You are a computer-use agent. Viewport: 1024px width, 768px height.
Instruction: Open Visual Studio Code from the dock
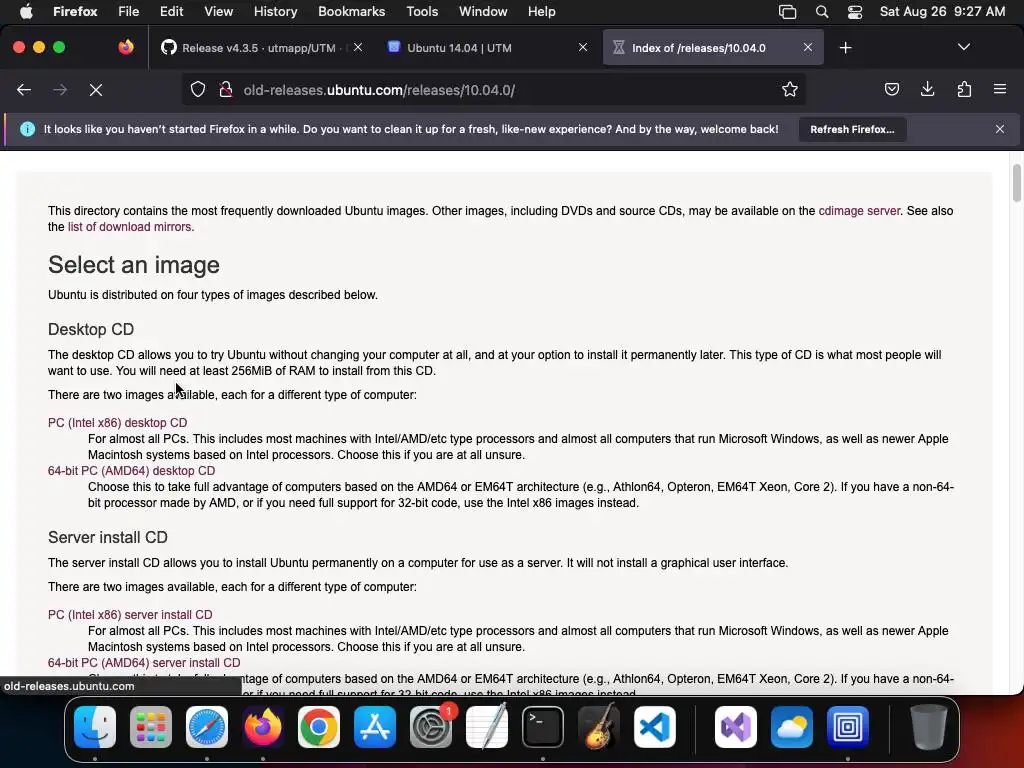pyautogui.click(x=655, y=726)
